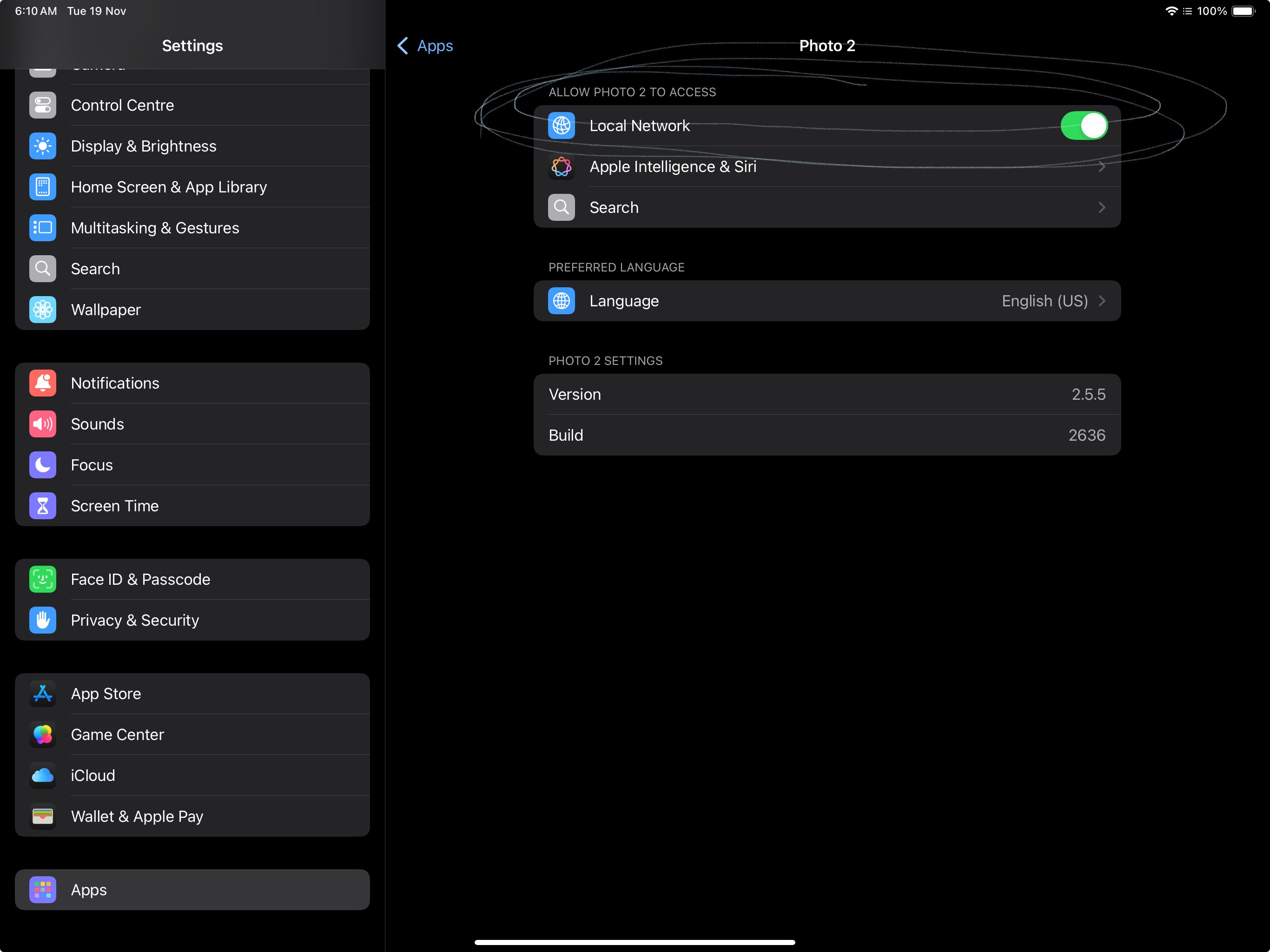Go back to Apps list
This screenshot has height=952, width=1270.
[425, 46]
